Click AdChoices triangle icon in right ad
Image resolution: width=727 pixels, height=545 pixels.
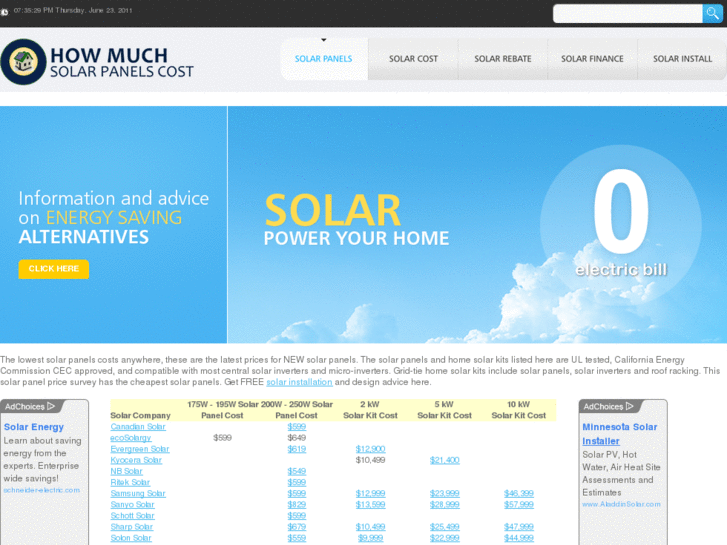630,406
